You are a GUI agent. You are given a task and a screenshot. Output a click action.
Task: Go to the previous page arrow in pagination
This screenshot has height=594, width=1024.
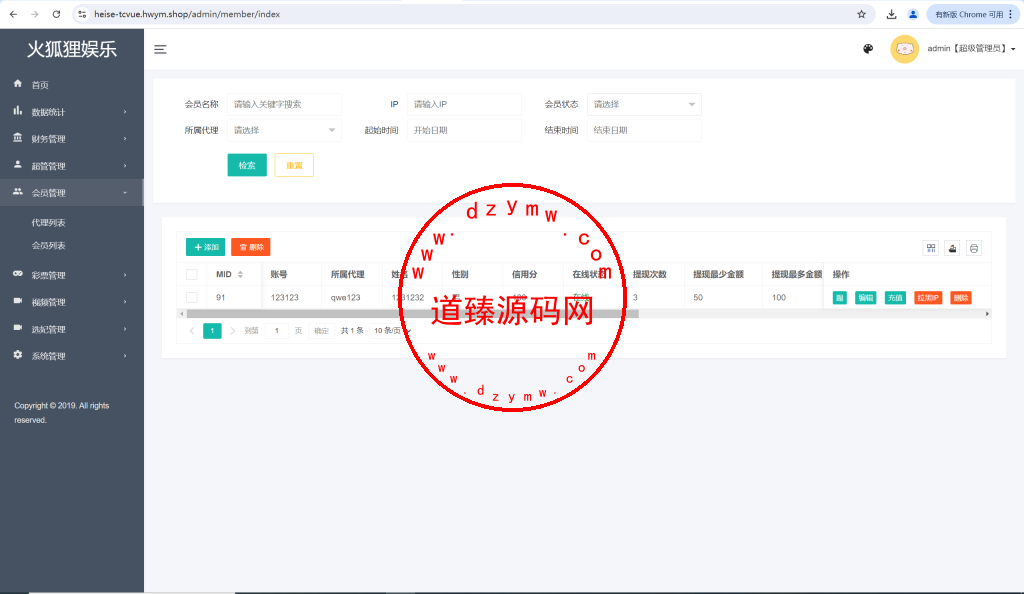pos(192,331)
